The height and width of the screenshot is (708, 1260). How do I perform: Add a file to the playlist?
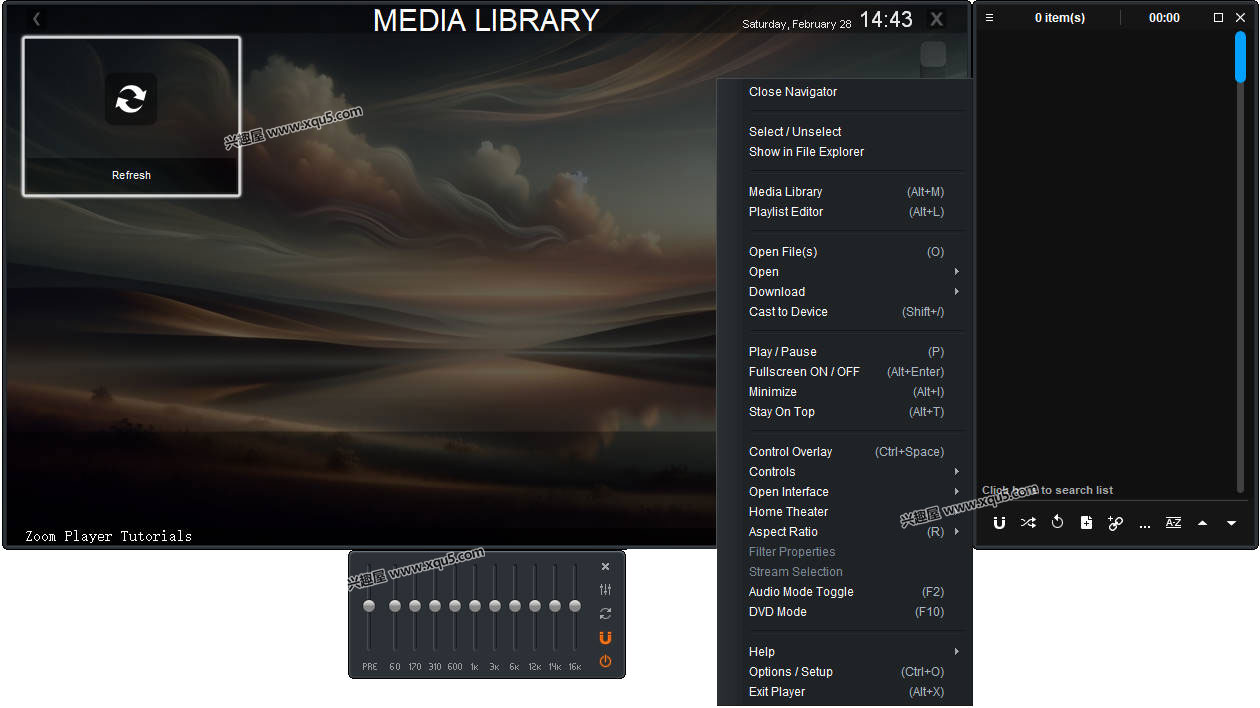[x=1086, y=522]
